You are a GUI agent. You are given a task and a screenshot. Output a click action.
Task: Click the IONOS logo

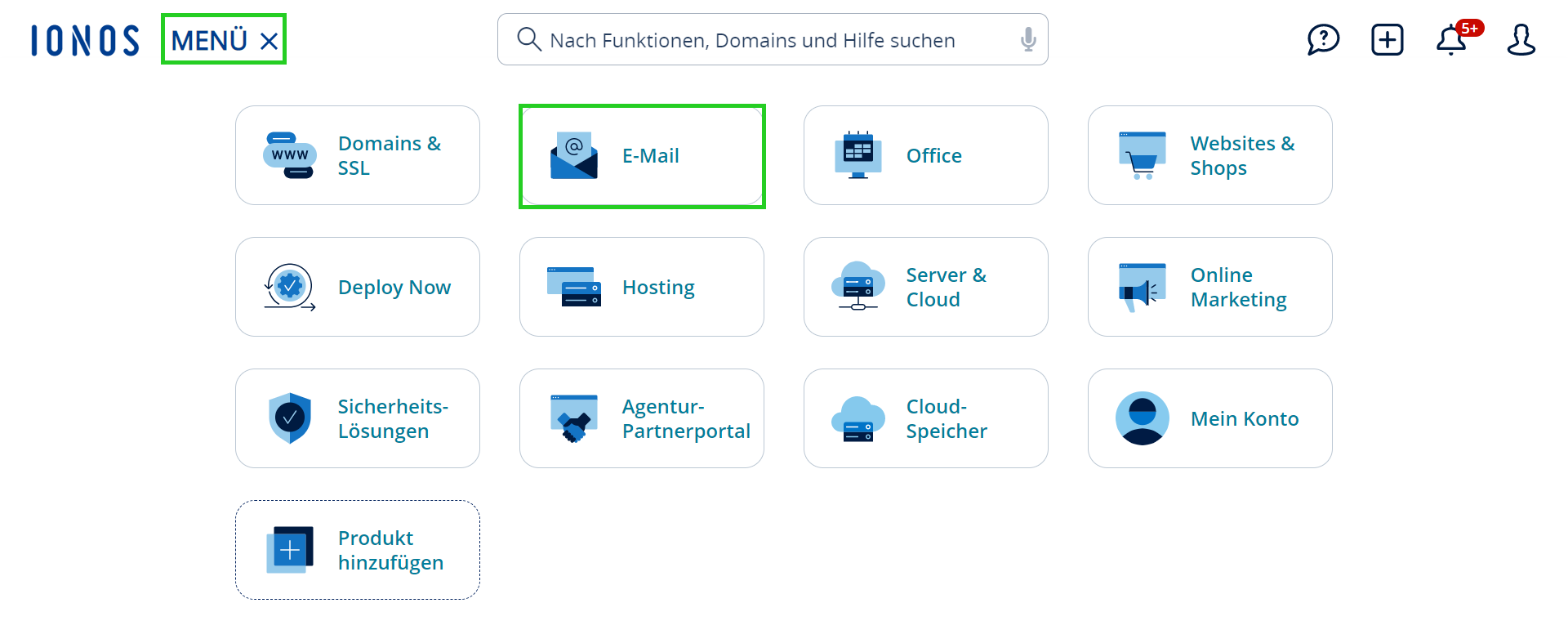(x=85, y=40)
